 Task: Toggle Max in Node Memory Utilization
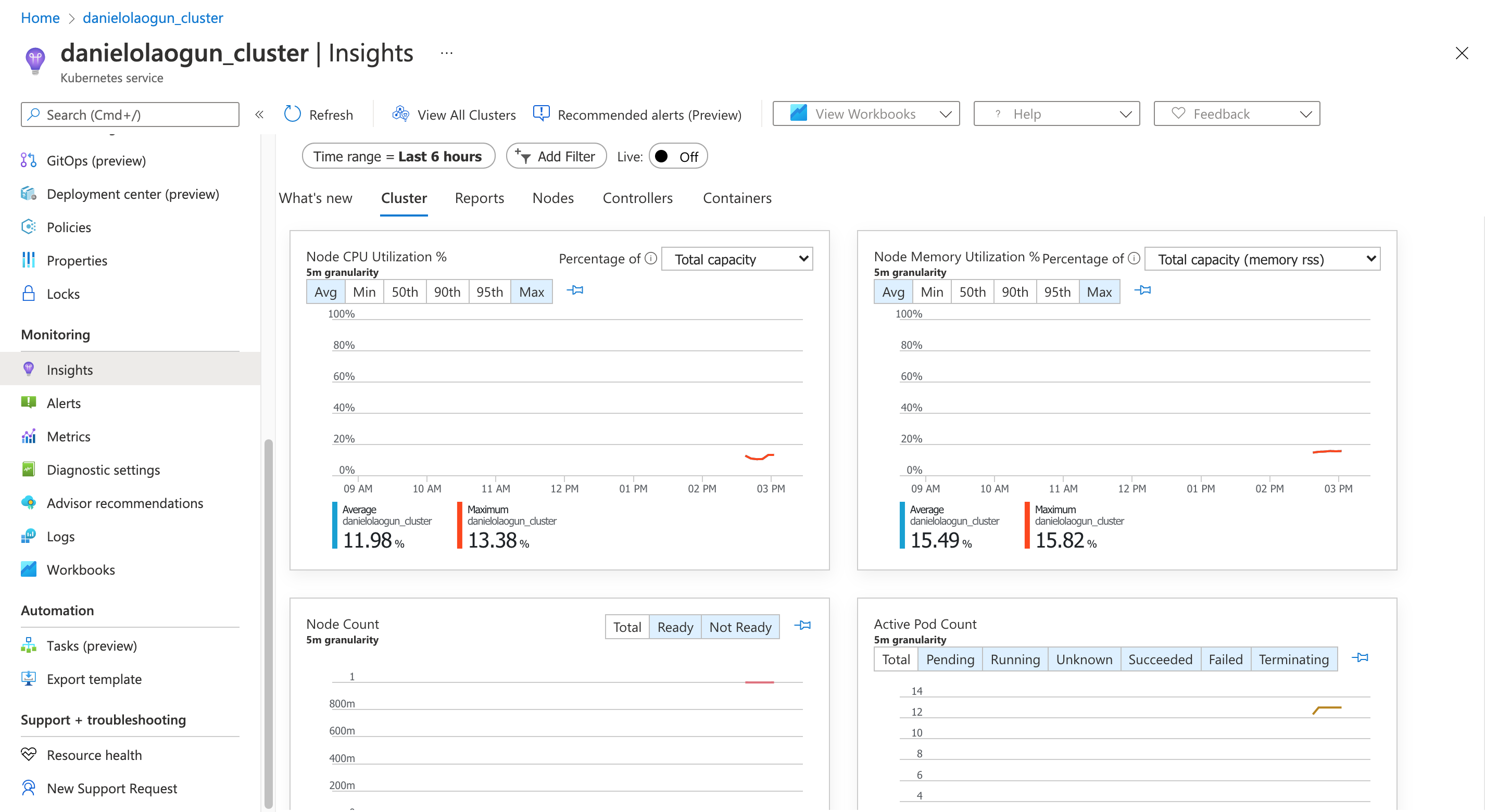tap(1099, 291)
